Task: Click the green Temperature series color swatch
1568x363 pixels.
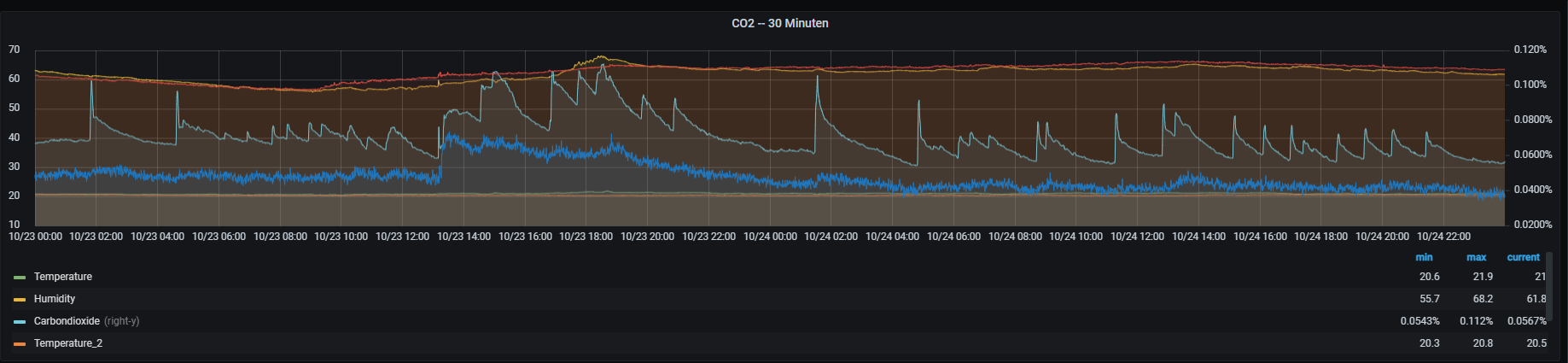Action: point(20,278)
